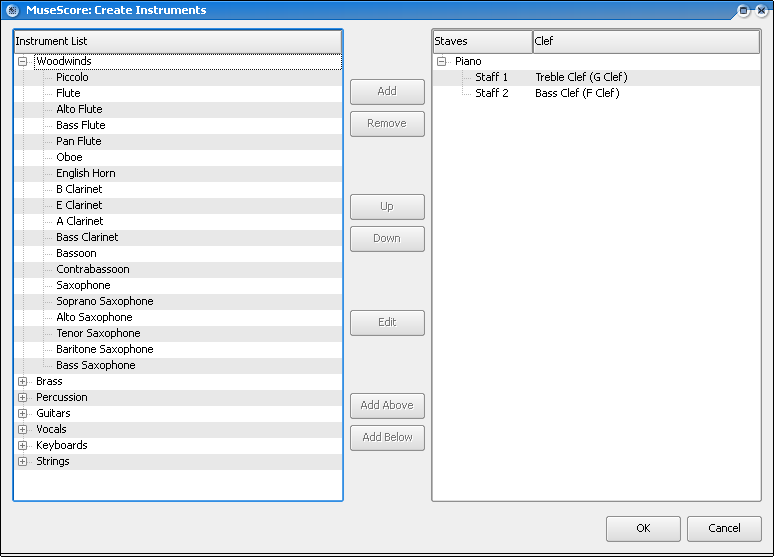Choose Soprano Saxophone
Viewport: 774px width, 557px height.
click(x=105, y=301)
